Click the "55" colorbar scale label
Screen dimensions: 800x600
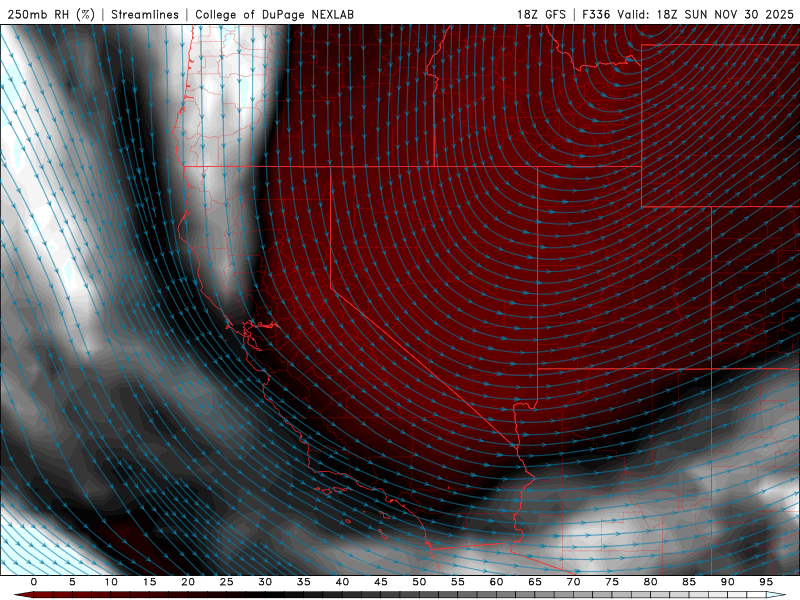[x=458, y=582]
